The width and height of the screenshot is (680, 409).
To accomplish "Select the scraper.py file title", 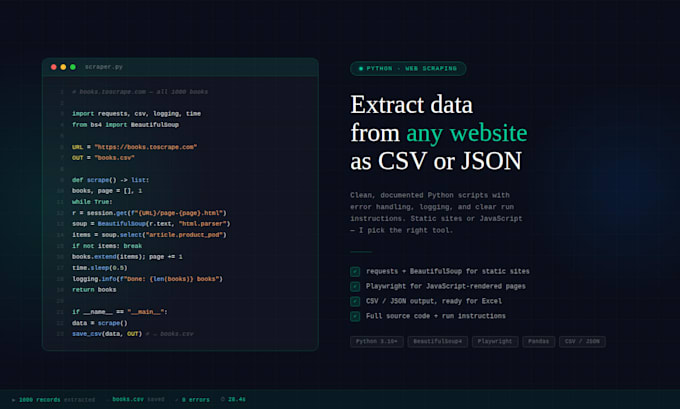I will coord(104,67).
